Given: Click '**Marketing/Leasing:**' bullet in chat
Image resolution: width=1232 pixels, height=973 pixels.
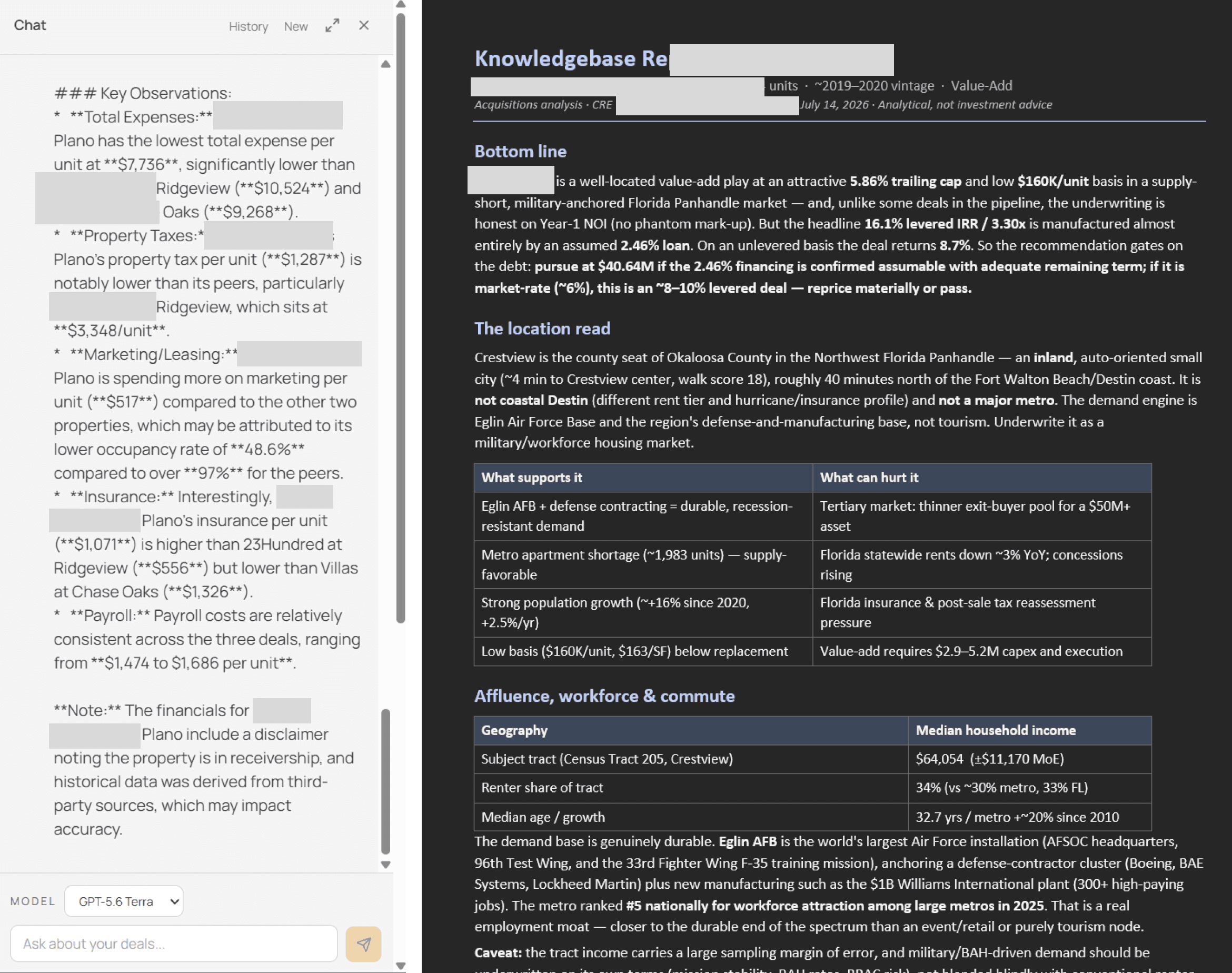Looking at the screenshot, I should (153, 354).
